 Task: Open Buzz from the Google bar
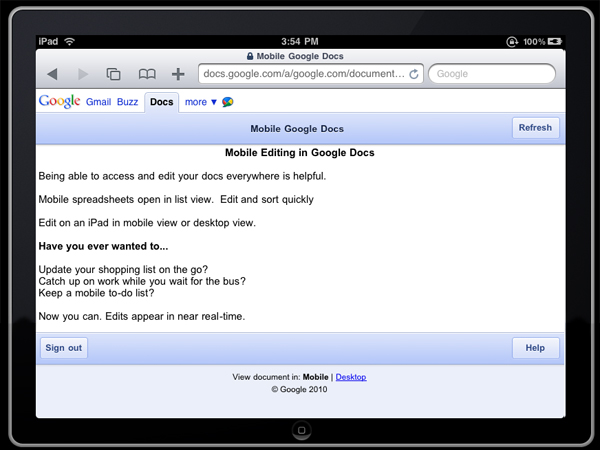click(127, 102)
